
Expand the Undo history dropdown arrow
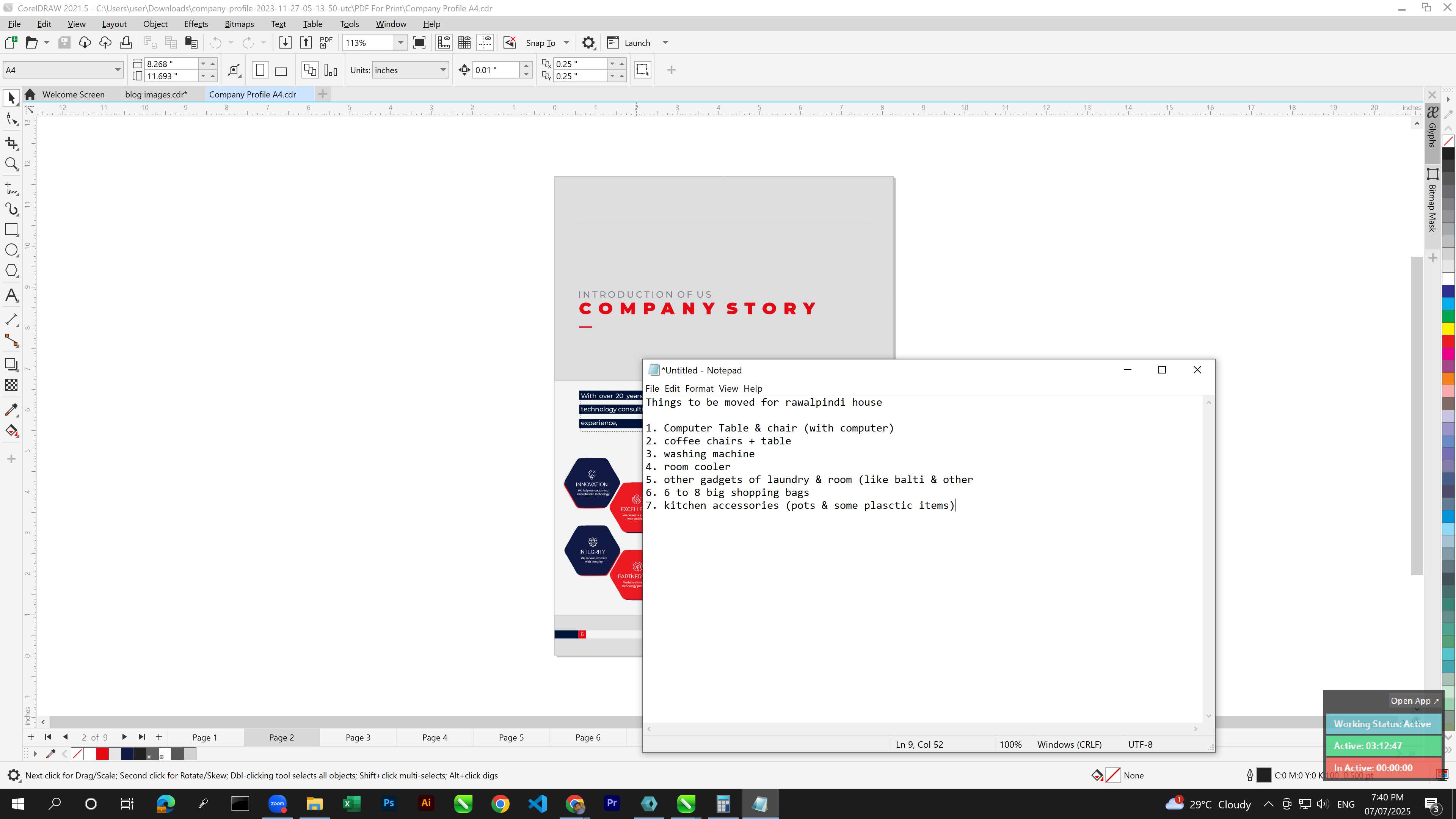[x=231, y=42]
